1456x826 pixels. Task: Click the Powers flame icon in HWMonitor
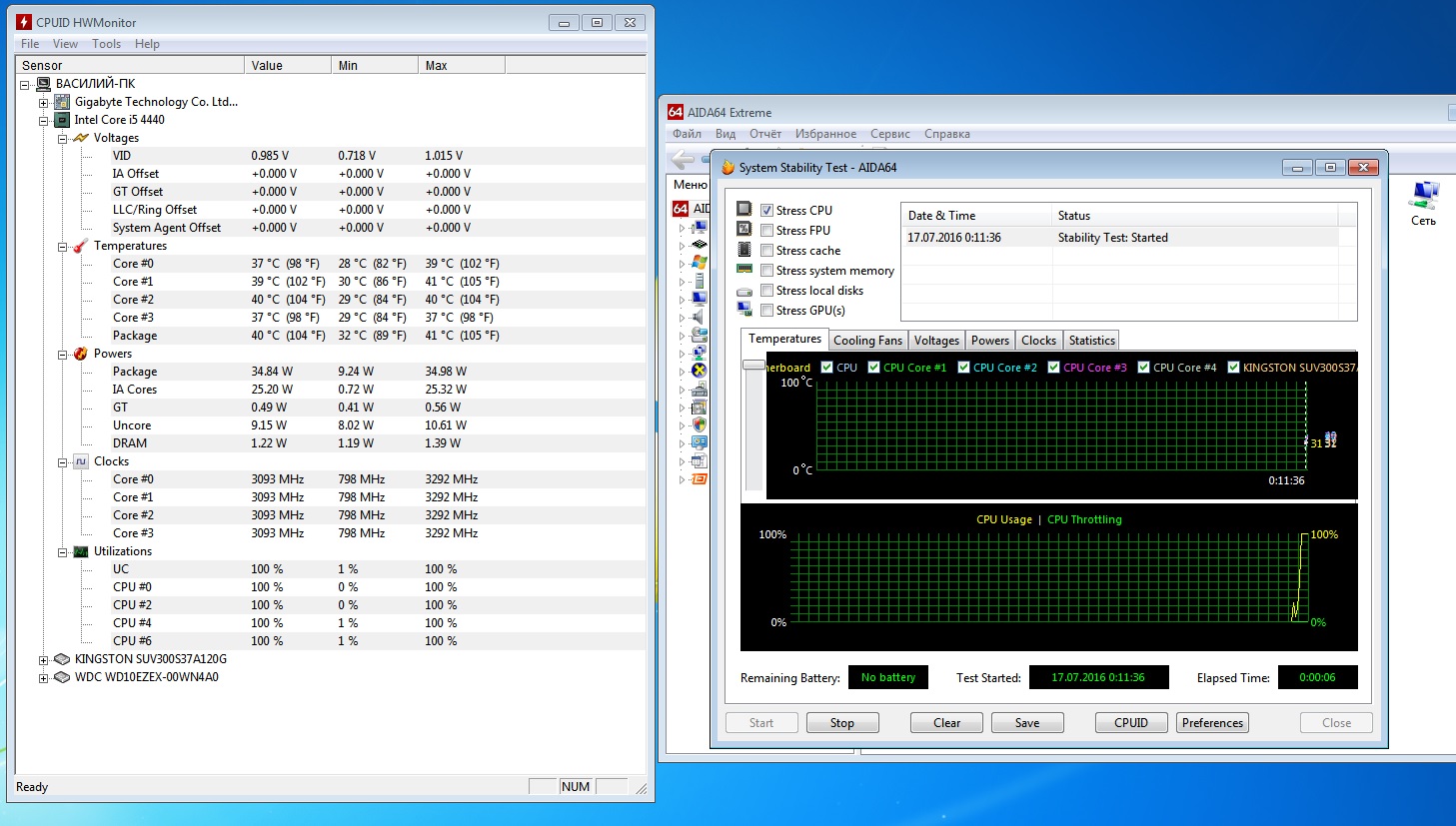point(81,354)
